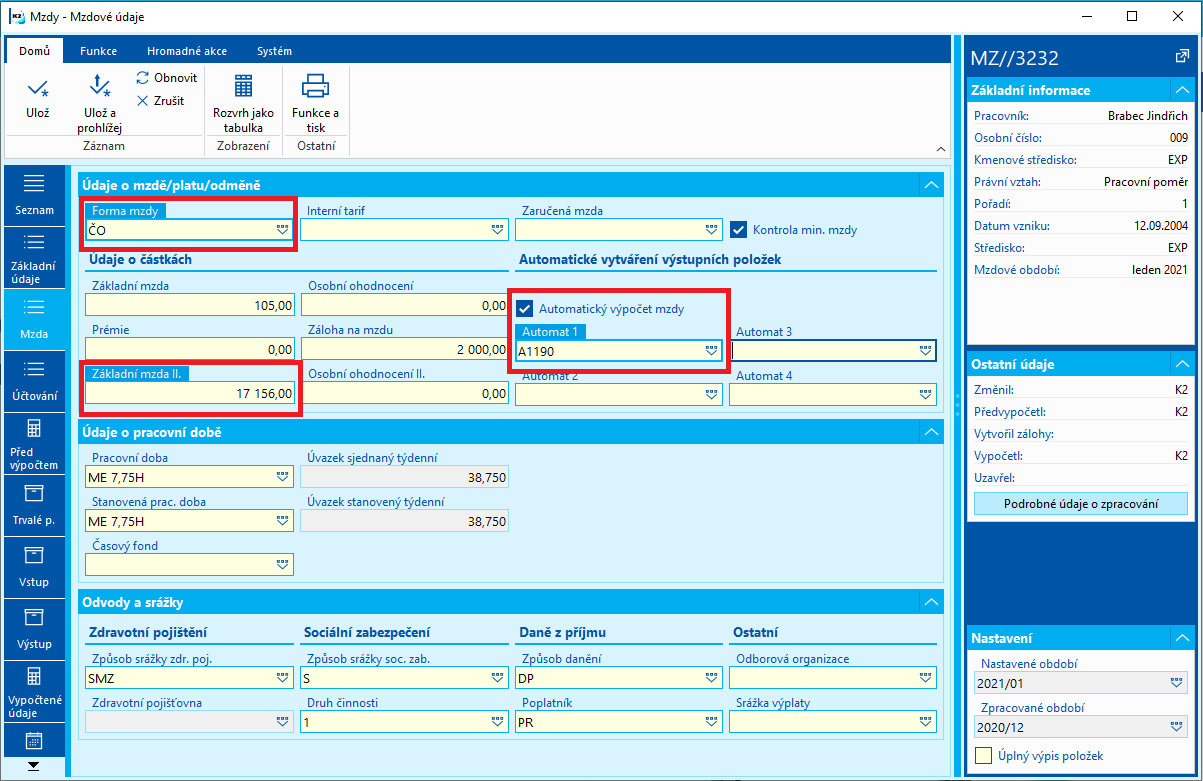Toggle the Automatický výpočet mzdy checkbox

pyautogui.click(x=524, y=309)
